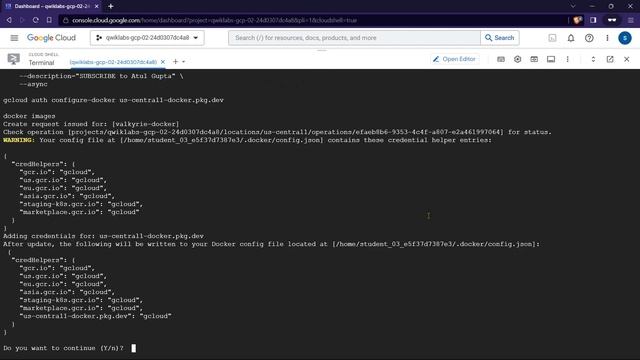Focus the resources search field
The image size is (640, 360).
pos(354,38)
